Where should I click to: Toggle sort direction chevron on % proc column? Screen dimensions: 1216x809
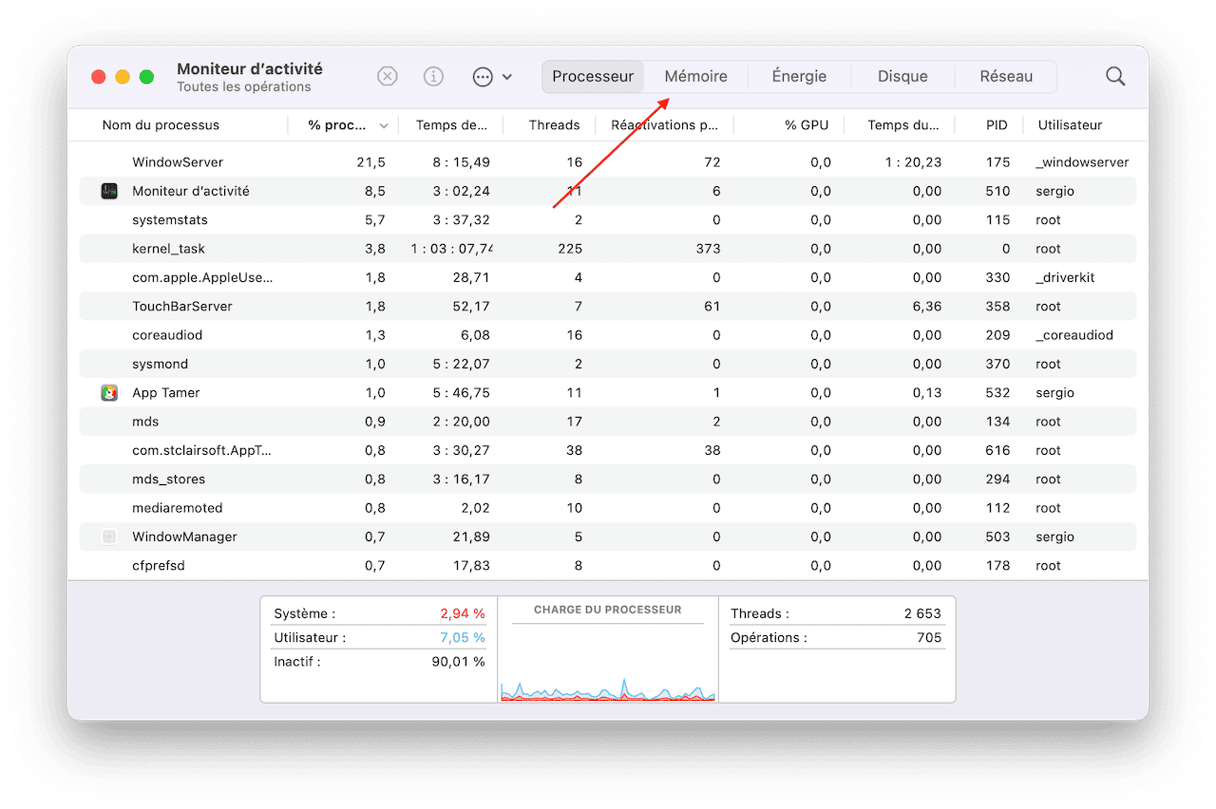(384, 126)
